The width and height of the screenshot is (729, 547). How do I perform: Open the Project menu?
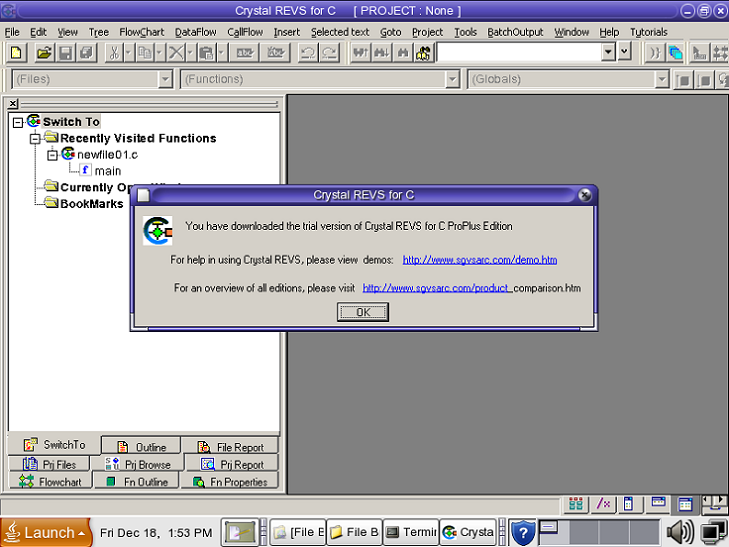pos(427,32)
